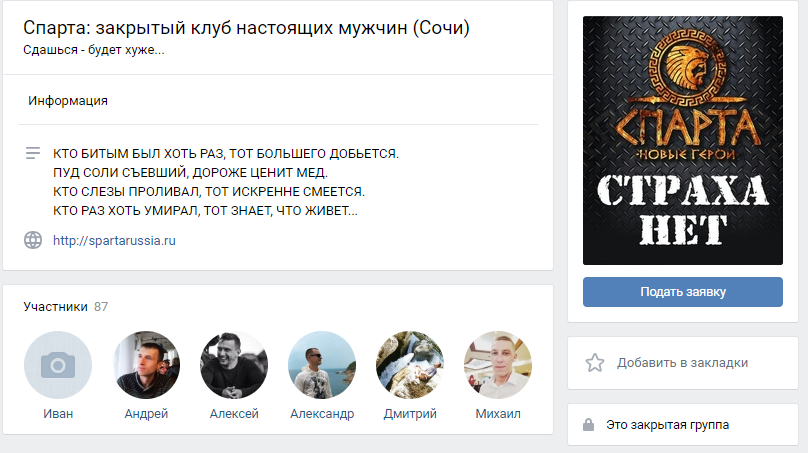The width and height of the screenshot is (808, 453).
Task: Click Ivan's camera placeholder avatar
Action: [58, 365]
